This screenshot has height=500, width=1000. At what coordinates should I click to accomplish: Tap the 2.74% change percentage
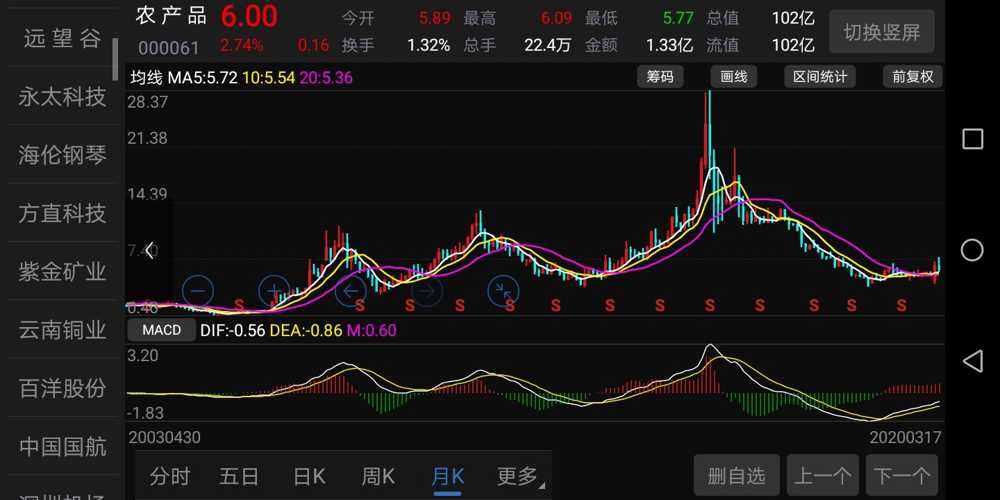coord(242,45)
